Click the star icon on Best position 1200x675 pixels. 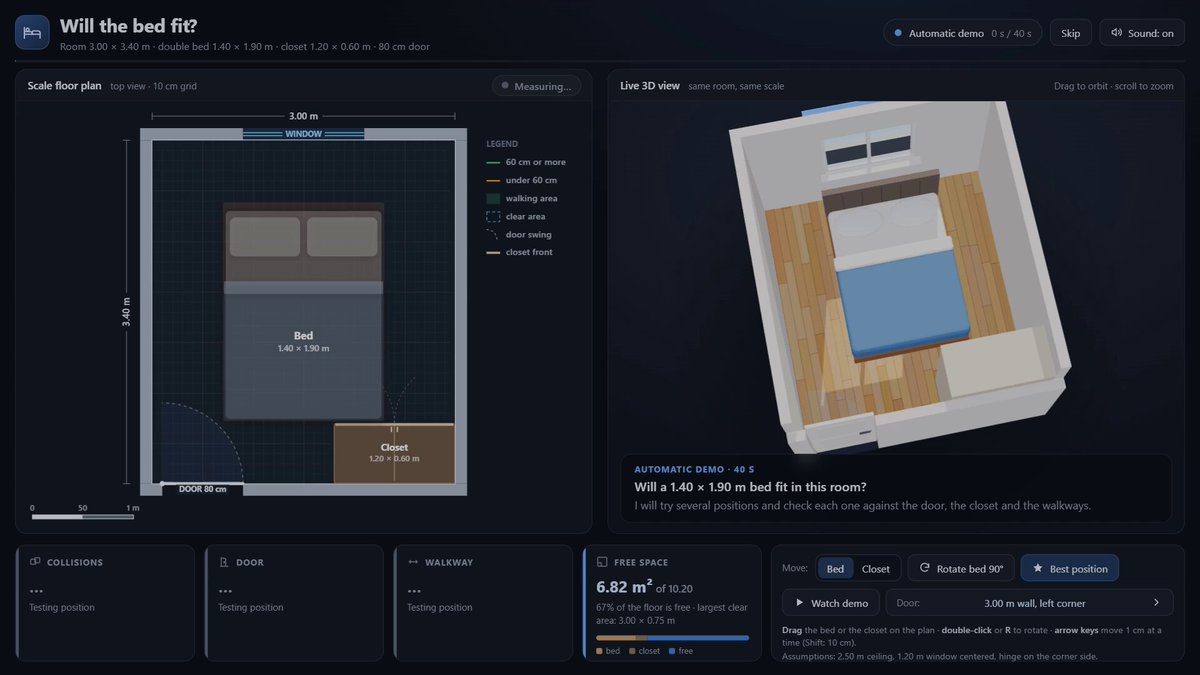1038,568
